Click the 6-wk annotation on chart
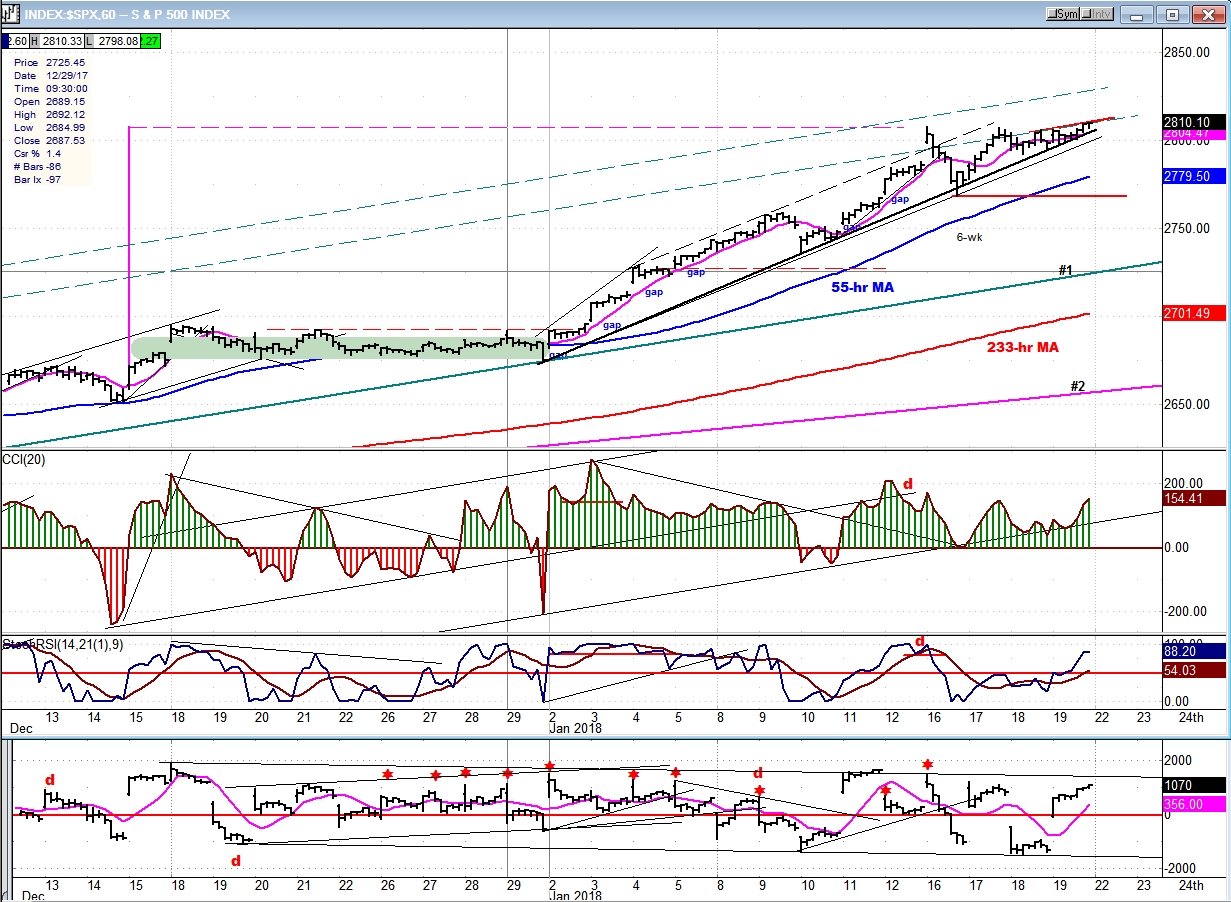This screenshot has width=1231, height=902. point(969,237)
